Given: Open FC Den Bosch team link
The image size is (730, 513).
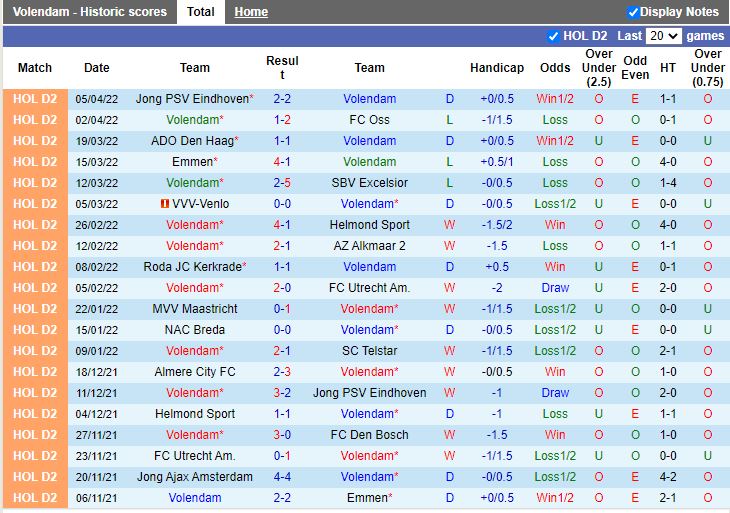Looking at the screenshot, I should click(370, 434).
